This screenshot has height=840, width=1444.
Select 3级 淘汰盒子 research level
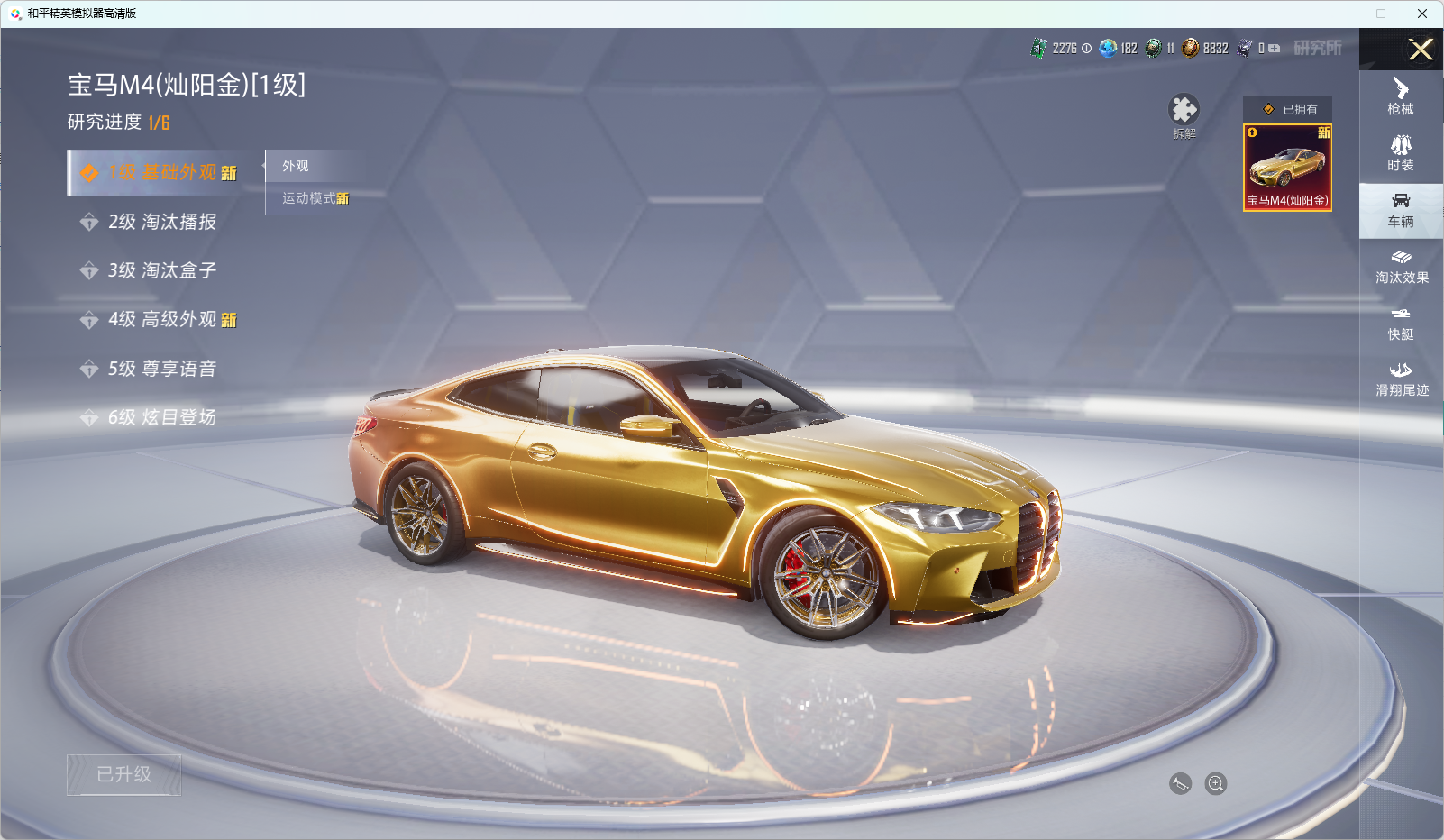tap(150, 270)
